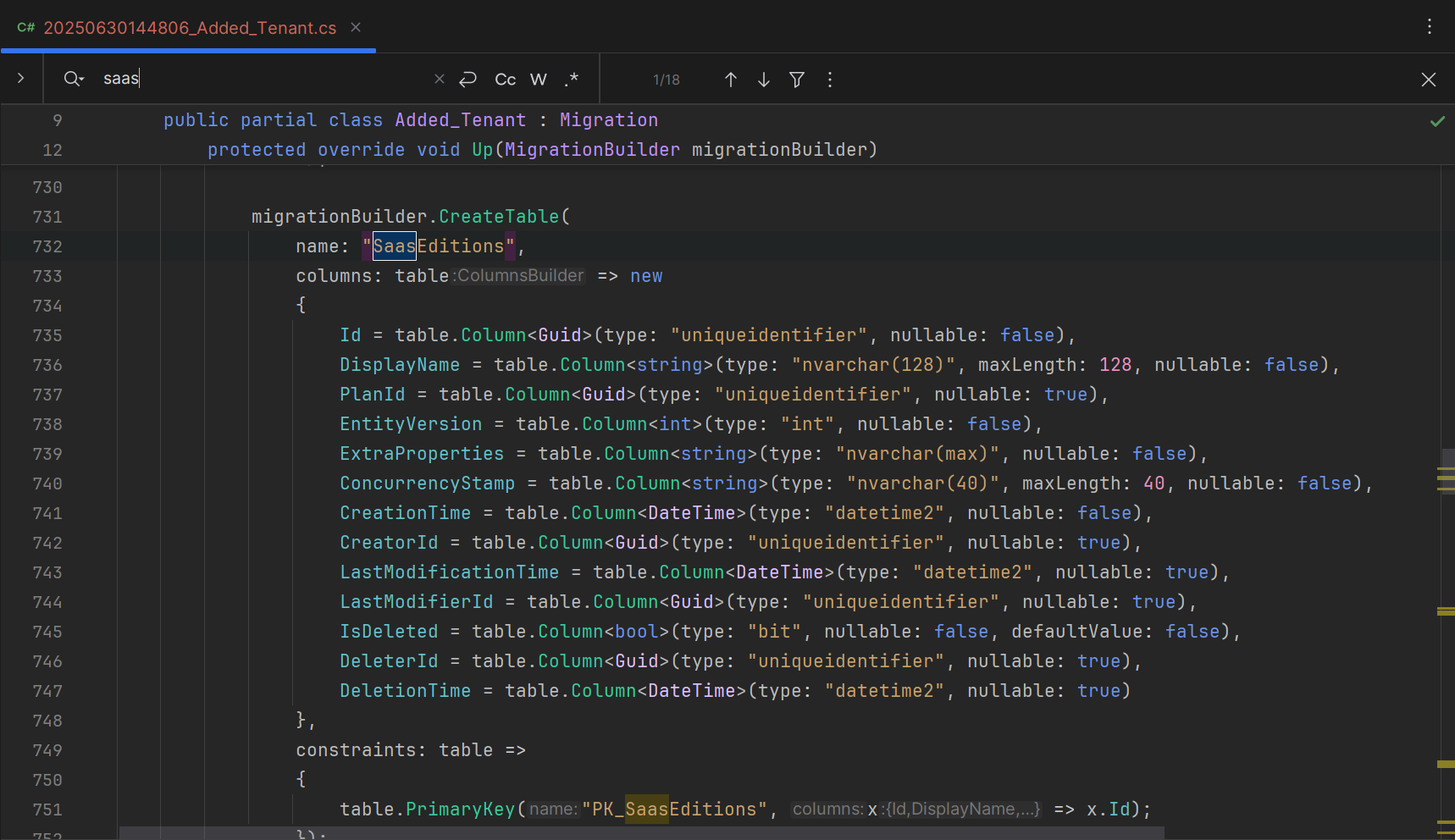
Task: Open editor tab actions menu
Action: (x=1429, y=26)
